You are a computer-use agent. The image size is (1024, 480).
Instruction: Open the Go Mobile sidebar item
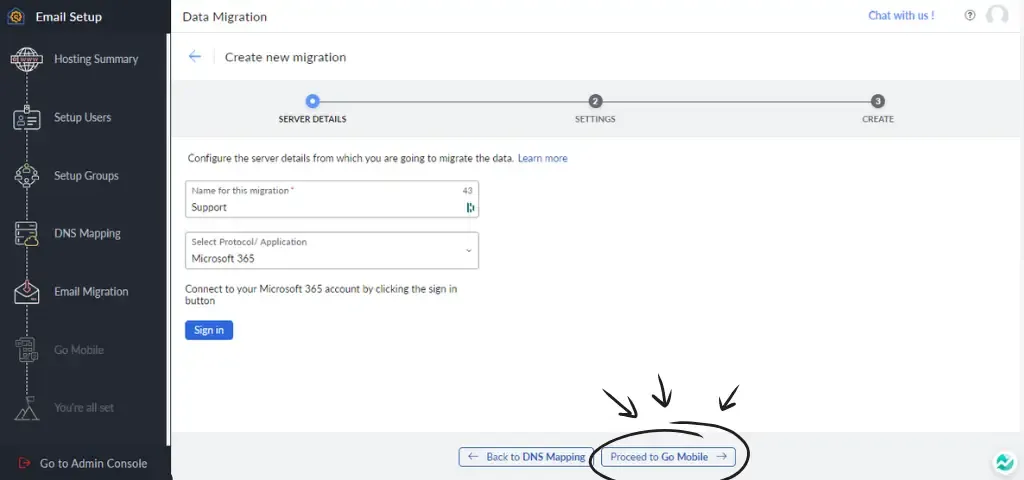click(x=78, y=350)
